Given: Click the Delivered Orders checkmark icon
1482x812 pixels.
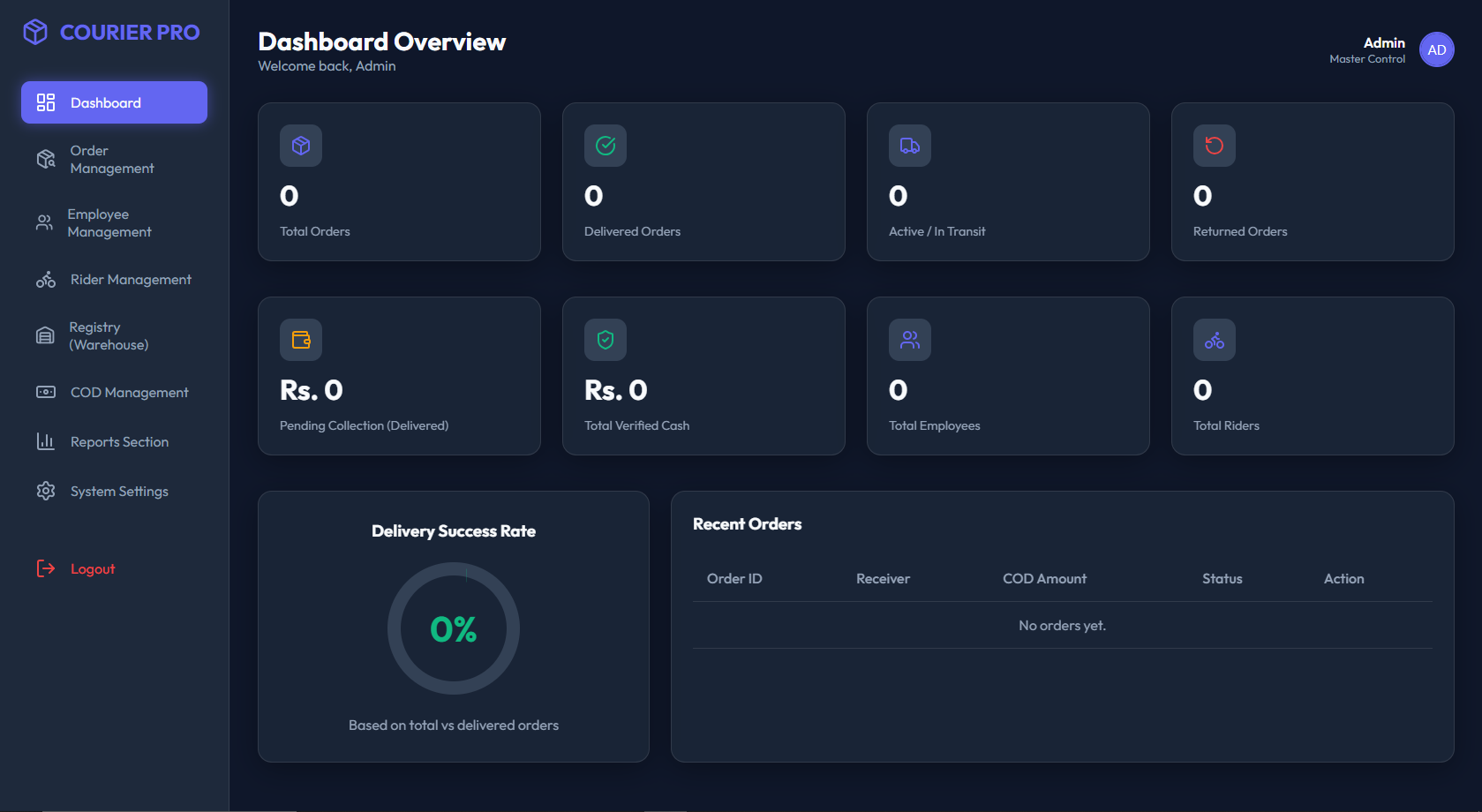Looking at the screenshot, I should (x=606, y=146).
